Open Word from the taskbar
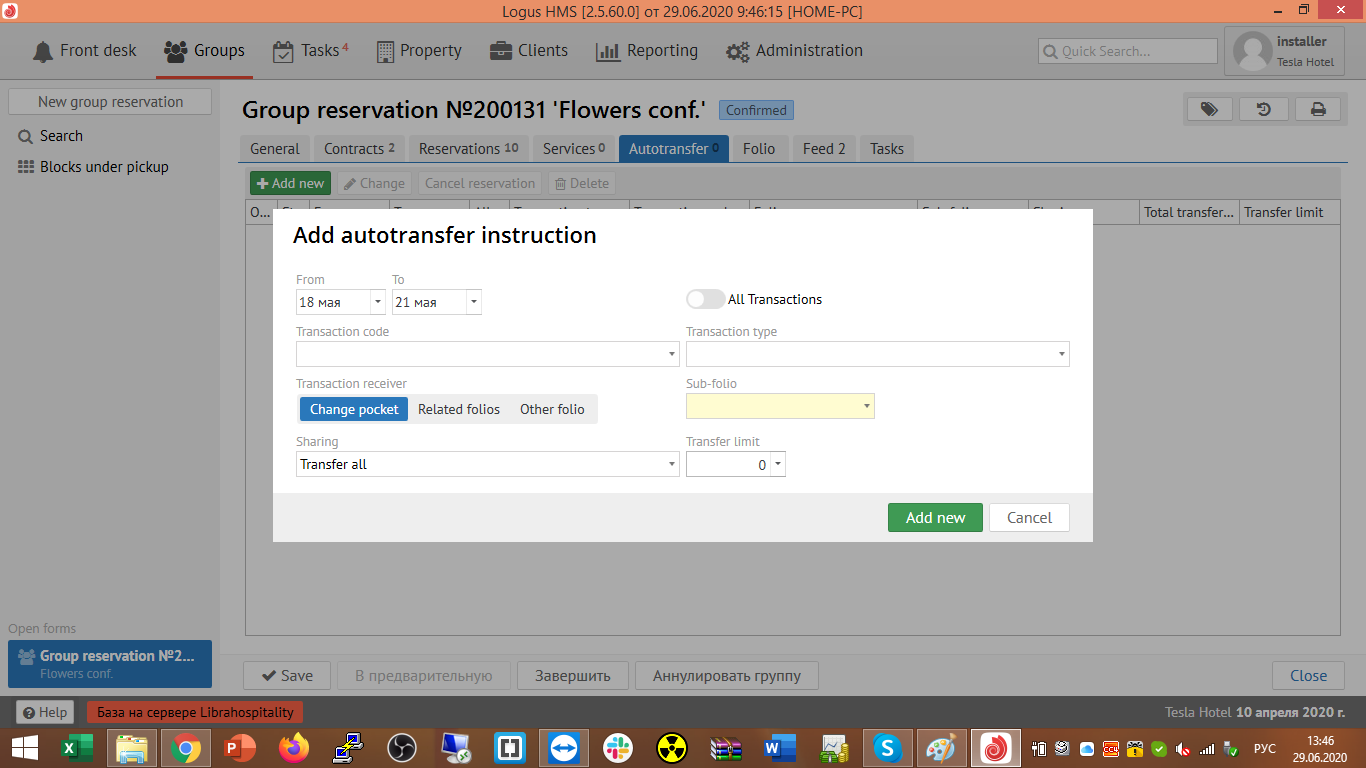The height and width of the screenshot is (768, 1366). coord(779,747)
